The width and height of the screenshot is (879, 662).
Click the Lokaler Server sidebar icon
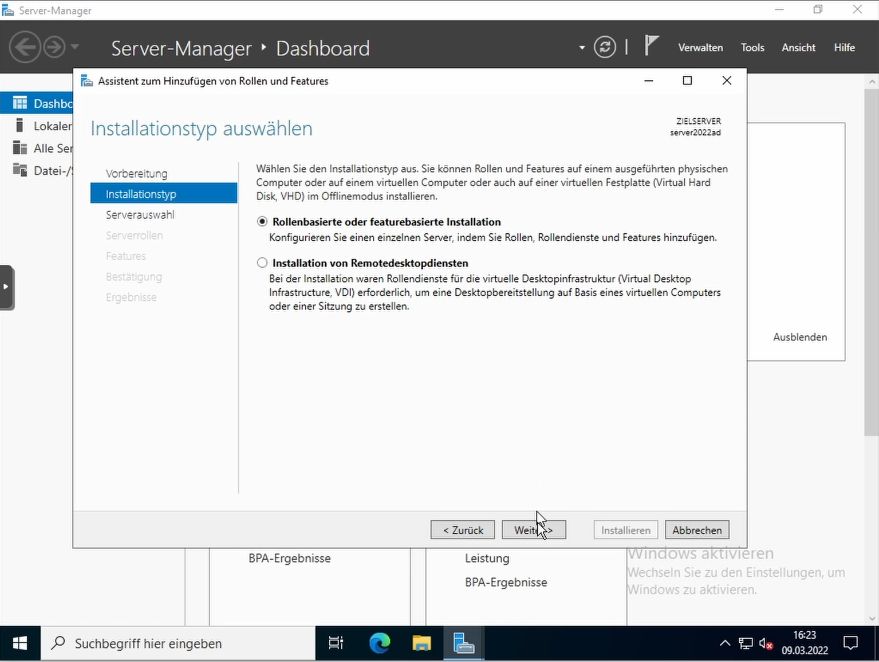coord(20,126)
